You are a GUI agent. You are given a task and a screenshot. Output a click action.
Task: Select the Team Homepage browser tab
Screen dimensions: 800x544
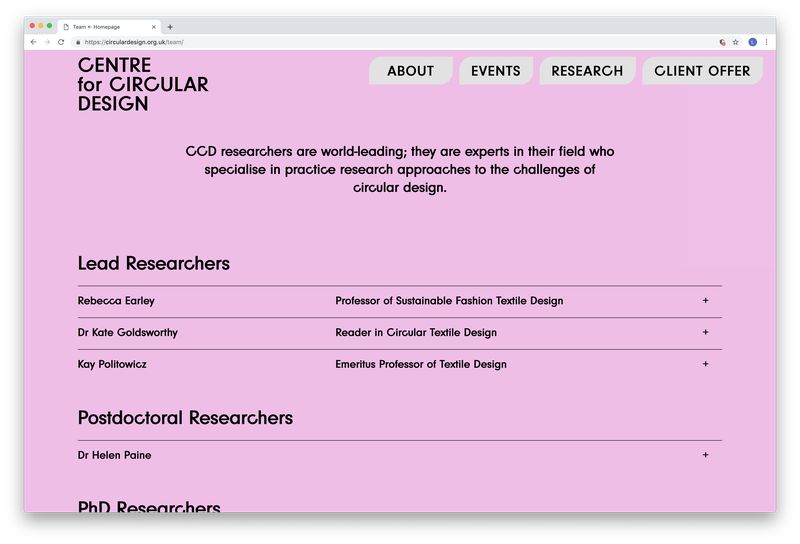109,27
